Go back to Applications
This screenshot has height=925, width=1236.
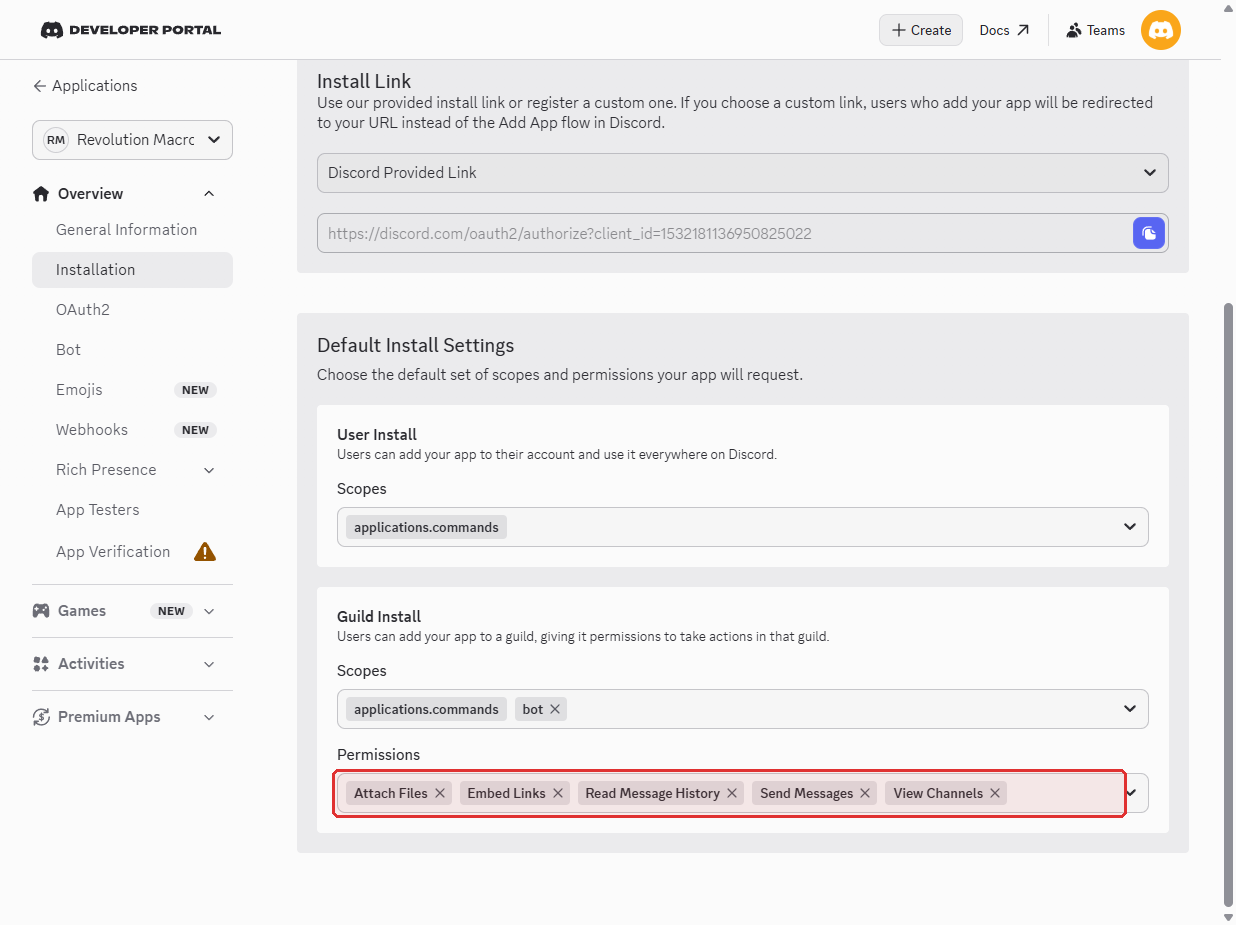pos(85,86)
